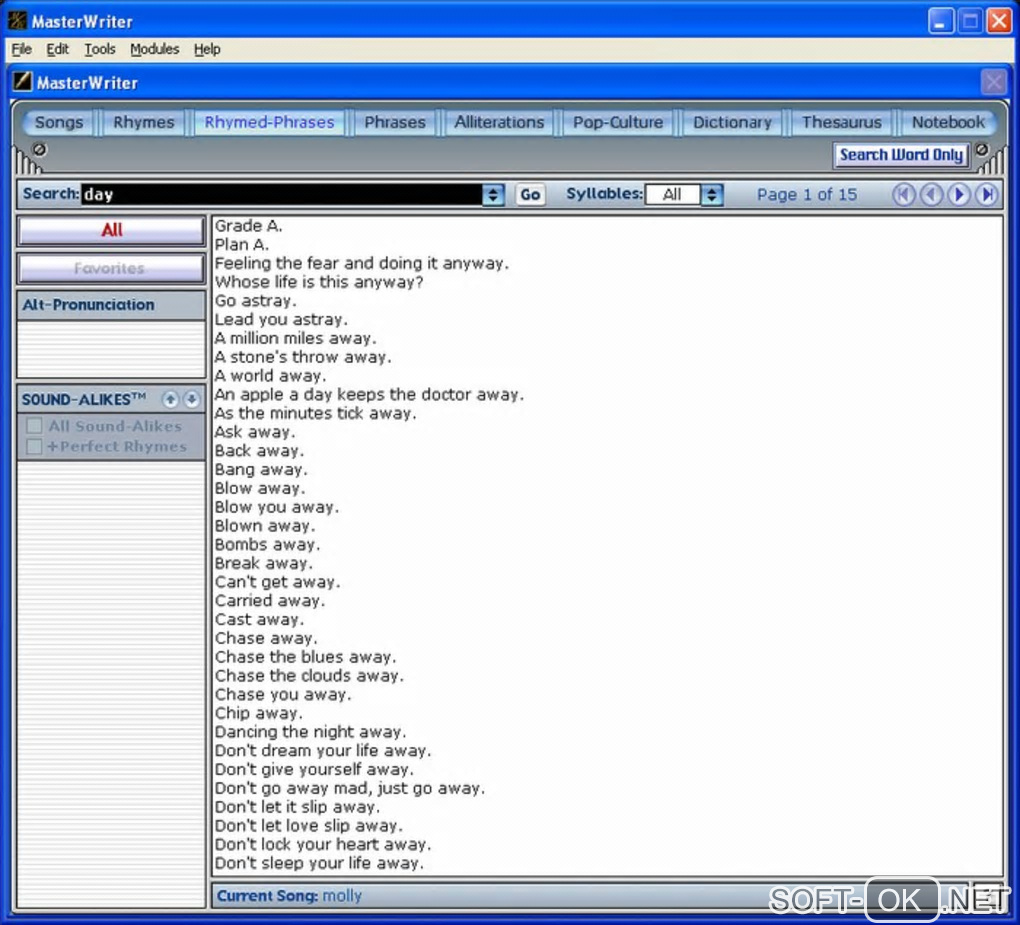Viewport: 1020px width, 925px height.
Task: Open the Tools menu
Action: point(100,49)
